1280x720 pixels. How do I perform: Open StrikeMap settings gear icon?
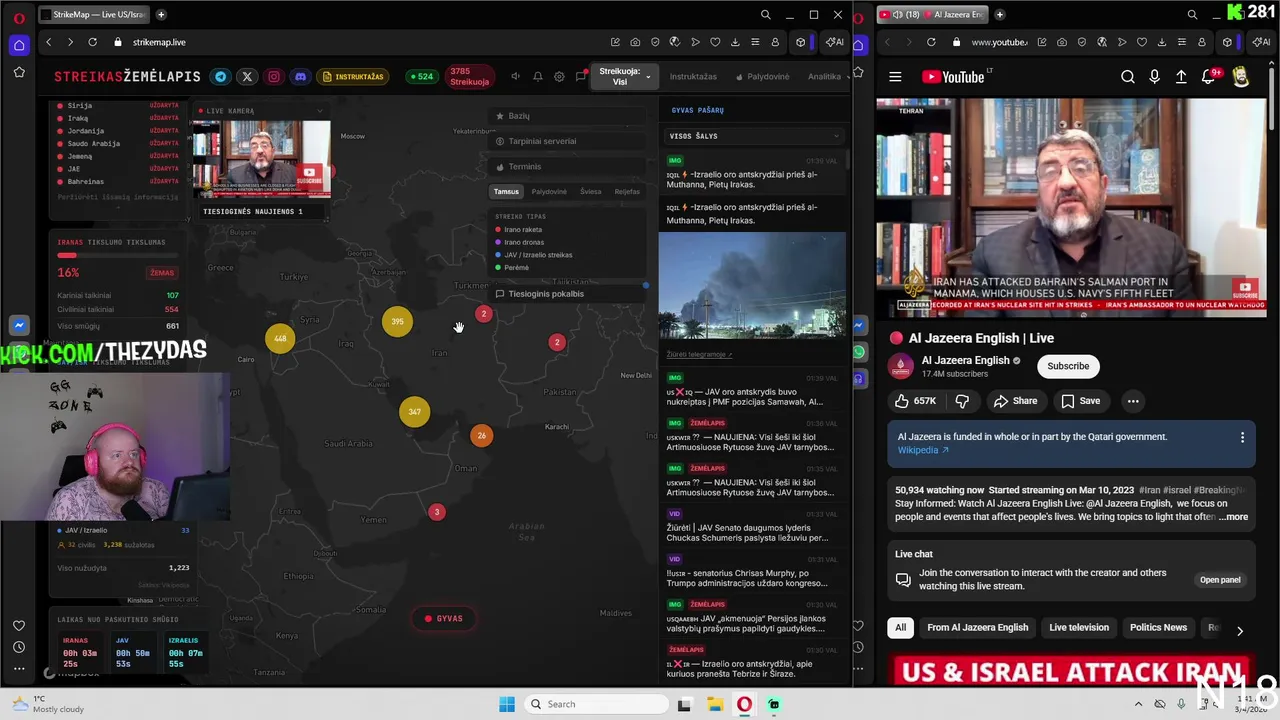pyautogui.click(x=559, y=77)
